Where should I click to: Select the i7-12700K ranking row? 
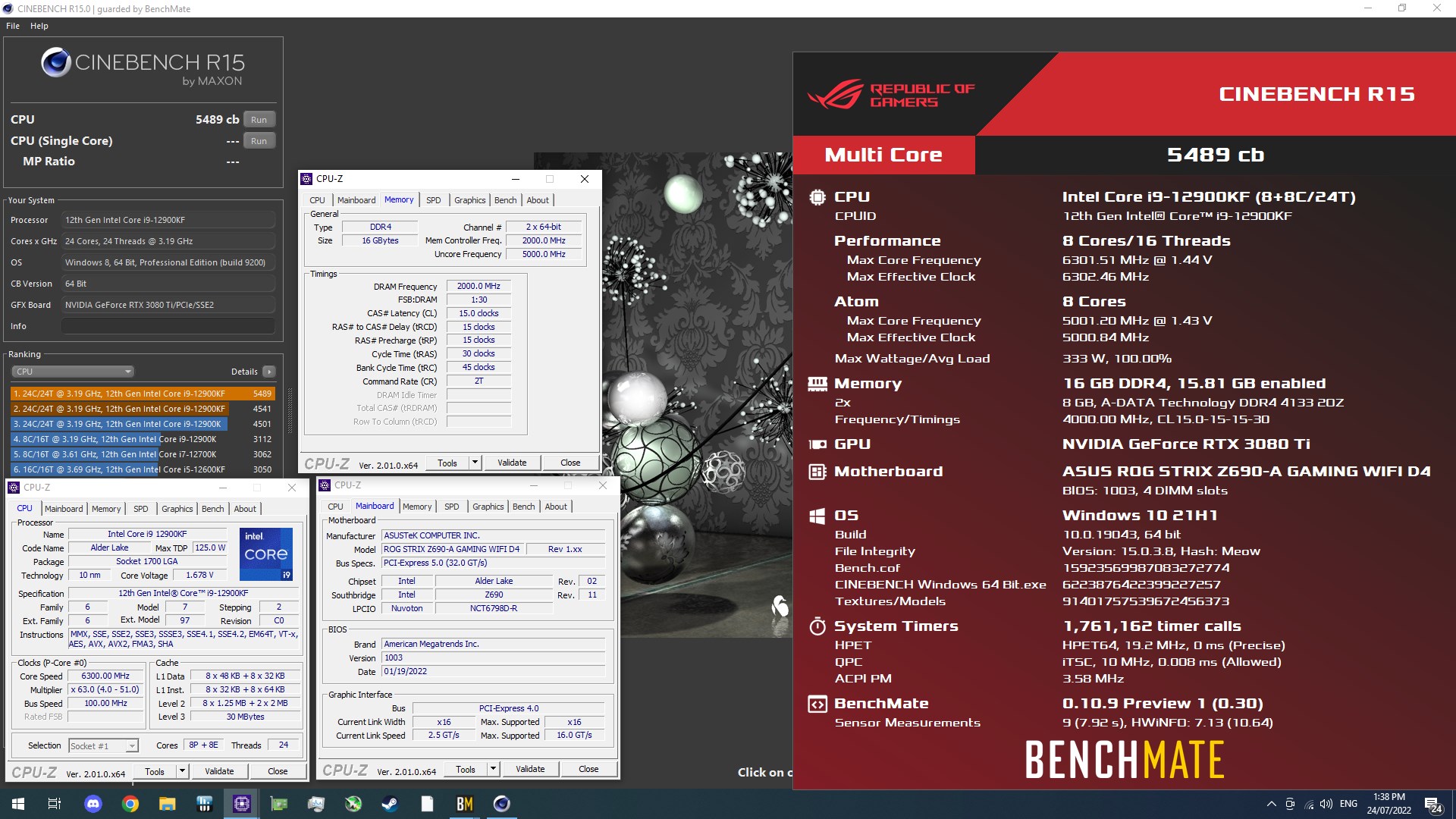(143, 454)
